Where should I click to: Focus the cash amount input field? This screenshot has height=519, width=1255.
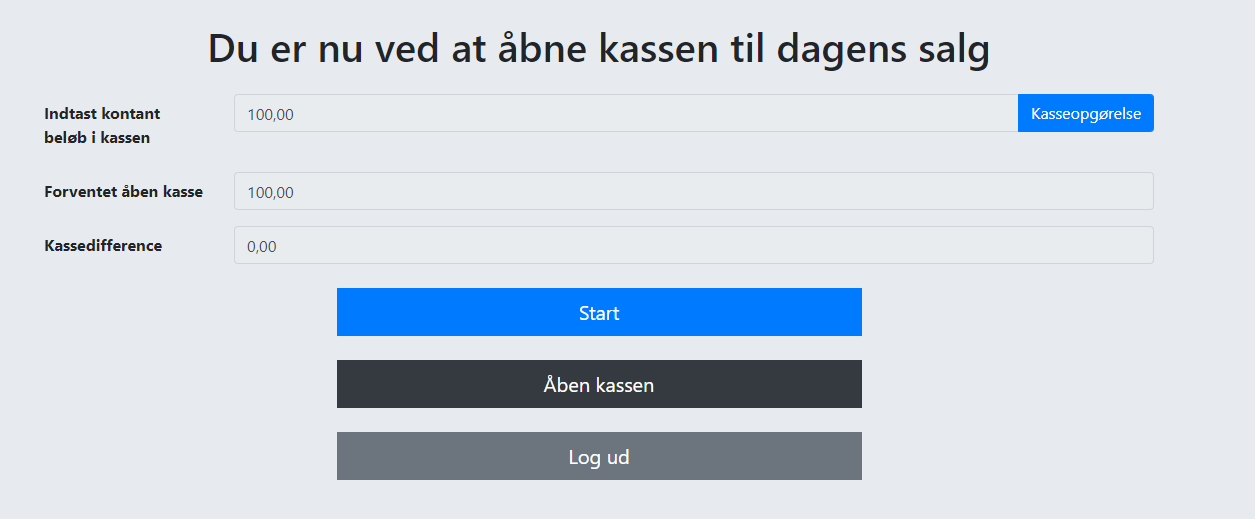click(625, 113)
